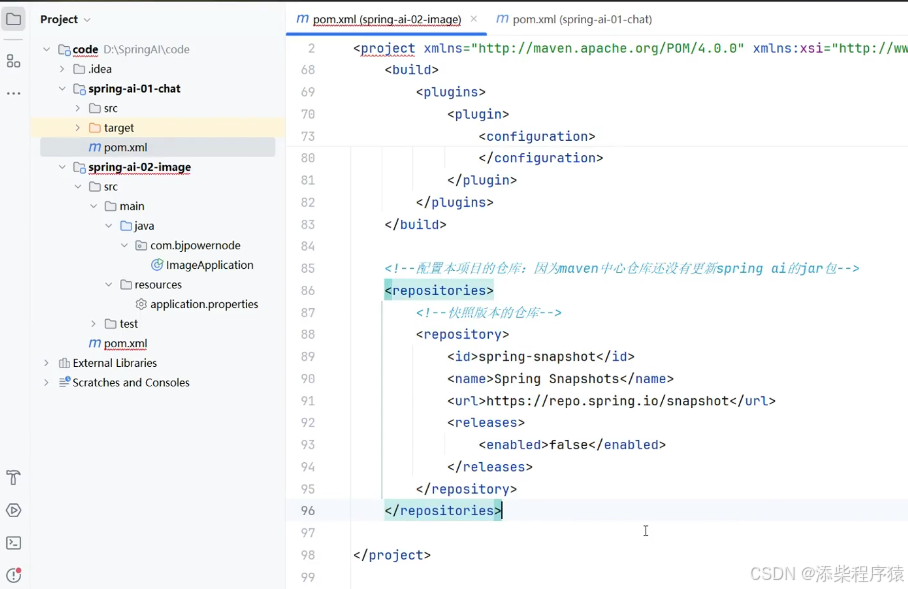The width and height of the screenshot is (908, 589).
Task: Expand the .idea folder node
Action: pyautogui.click(x=62, y=69)
